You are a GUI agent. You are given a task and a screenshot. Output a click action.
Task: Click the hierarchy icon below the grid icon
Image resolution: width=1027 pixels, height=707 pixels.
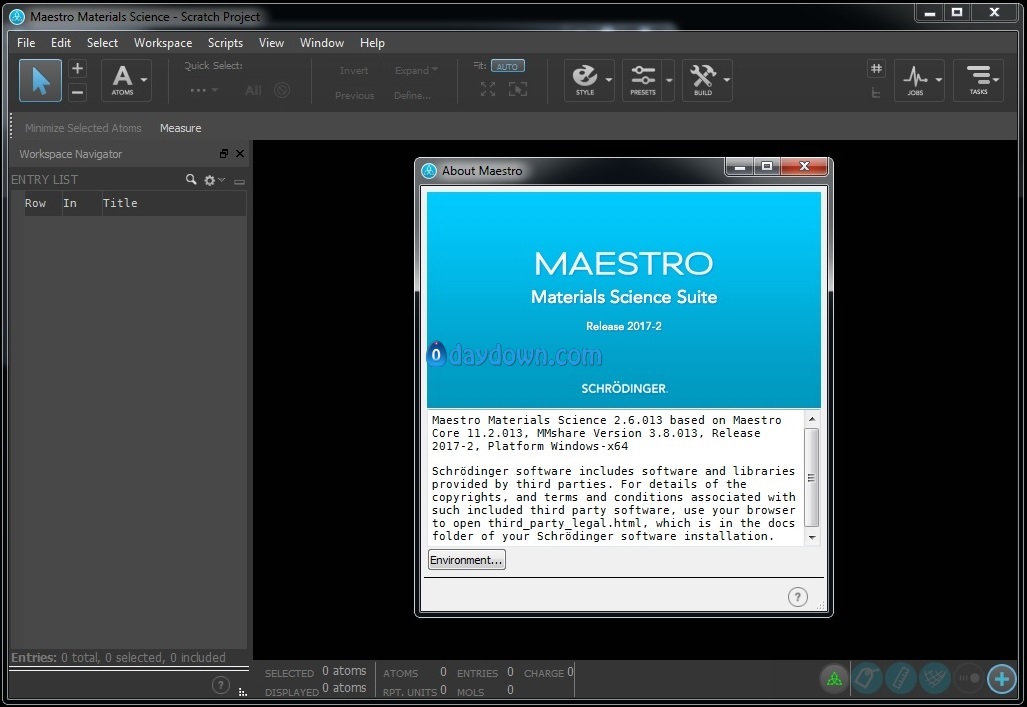[876, 92]
